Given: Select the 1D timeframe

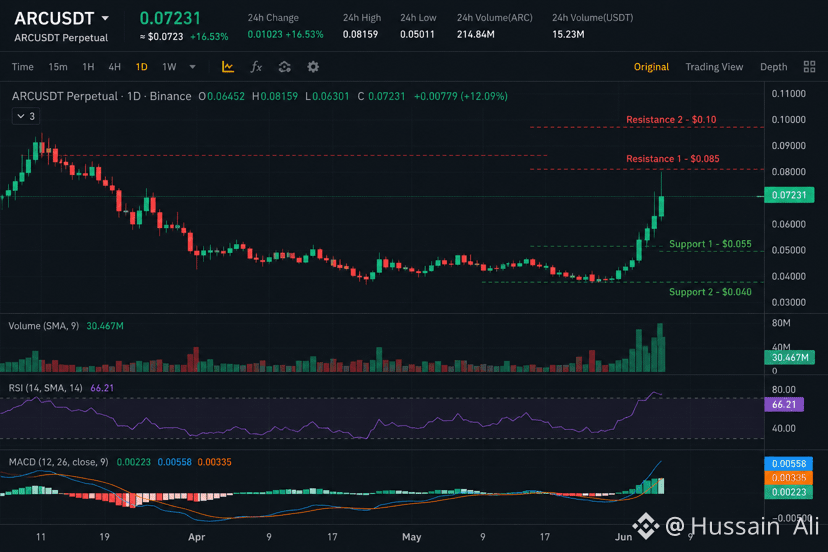Looking at the screenshot, I should tap(142, 67).
